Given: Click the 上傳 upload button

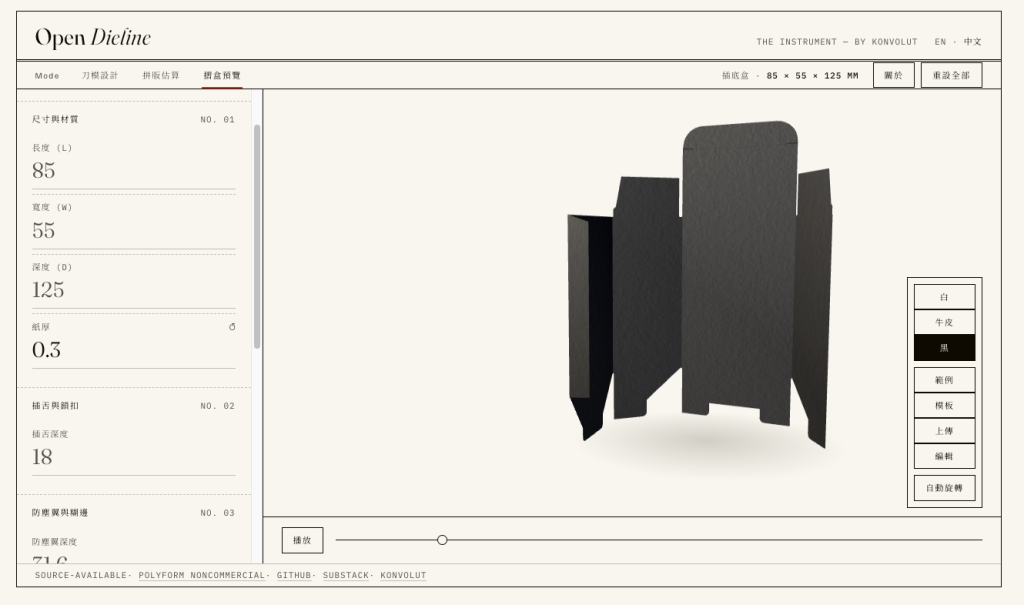Looking at the screenshot, I should pos(944,431).
